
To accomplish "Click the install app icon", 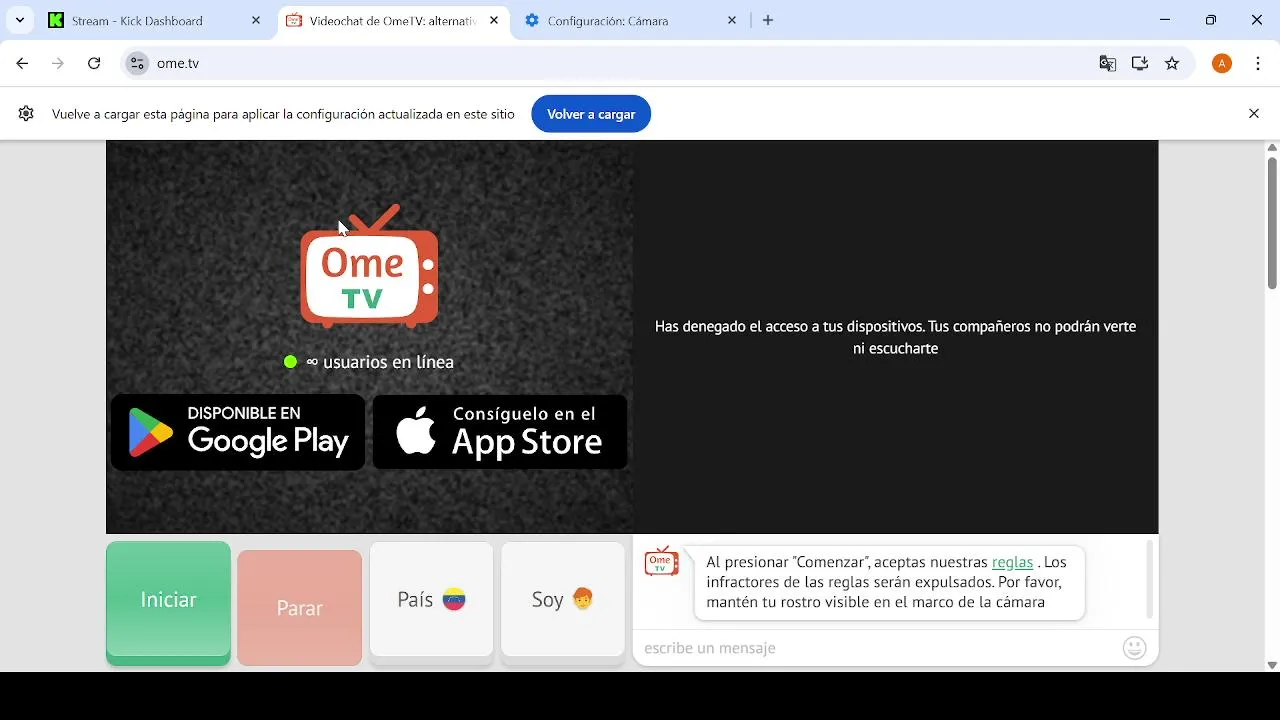I will [x=1140, y=64].
